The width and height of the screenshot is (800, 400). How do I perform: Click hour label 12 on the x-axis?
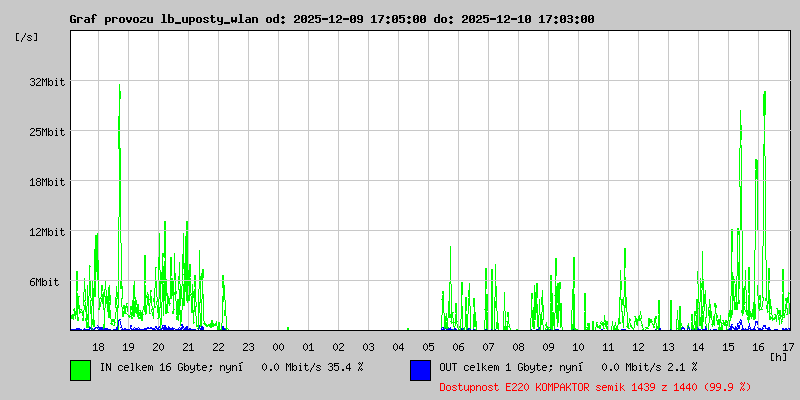pyautogui.click(x=638, y=347)
